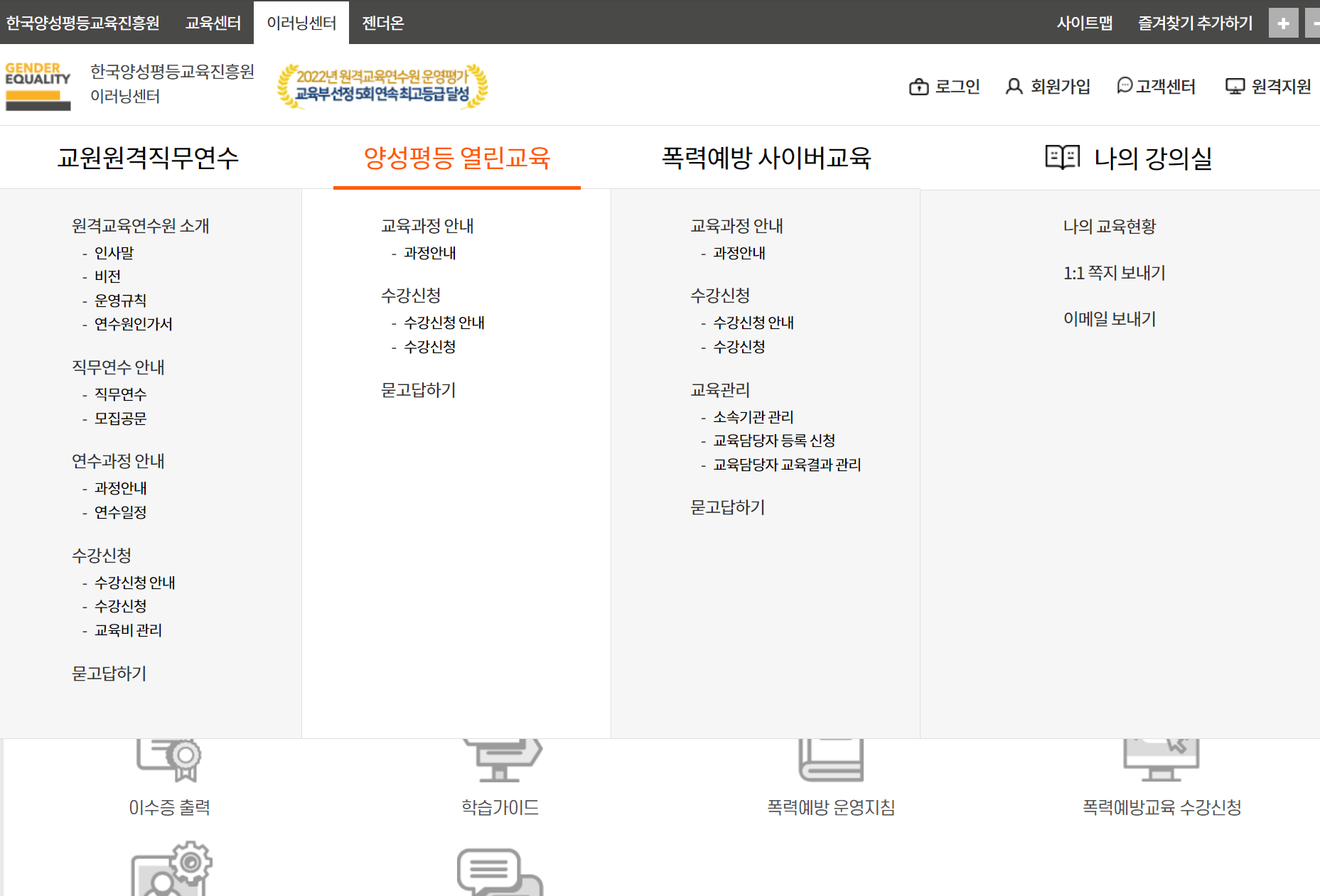Click the 로그인 lock icon
Screen dimensions: 1320x896
point(921,86)
